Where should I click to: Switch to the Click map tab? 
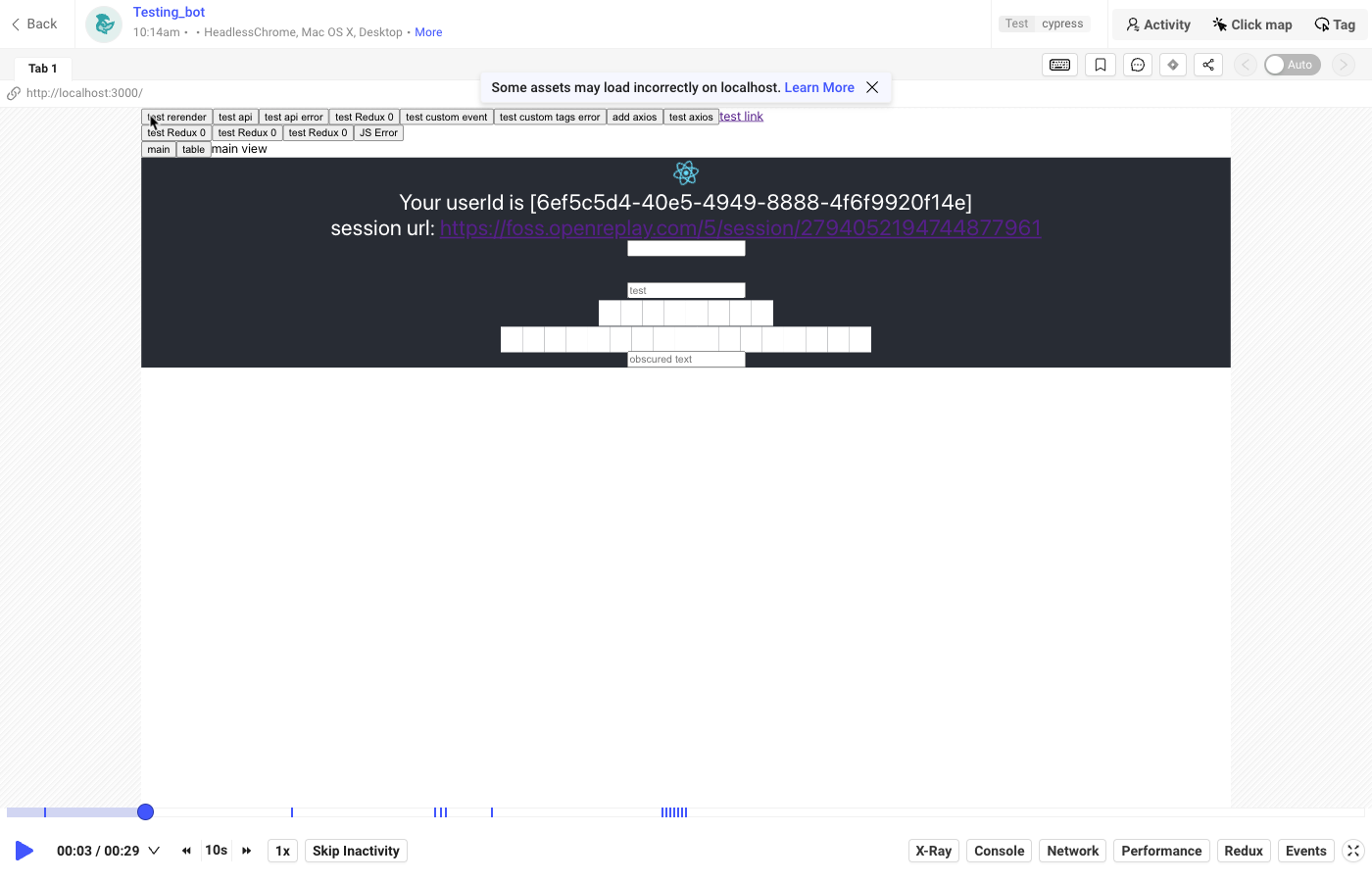click(1251, 24)
